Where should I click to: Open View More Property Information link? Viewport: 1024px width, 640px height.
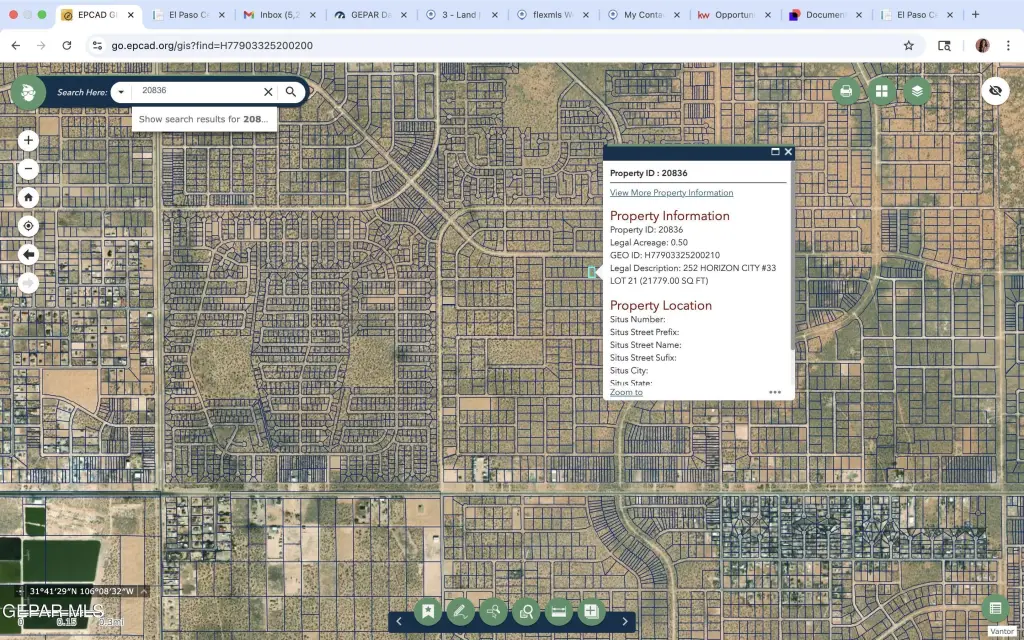coord(671,192)
